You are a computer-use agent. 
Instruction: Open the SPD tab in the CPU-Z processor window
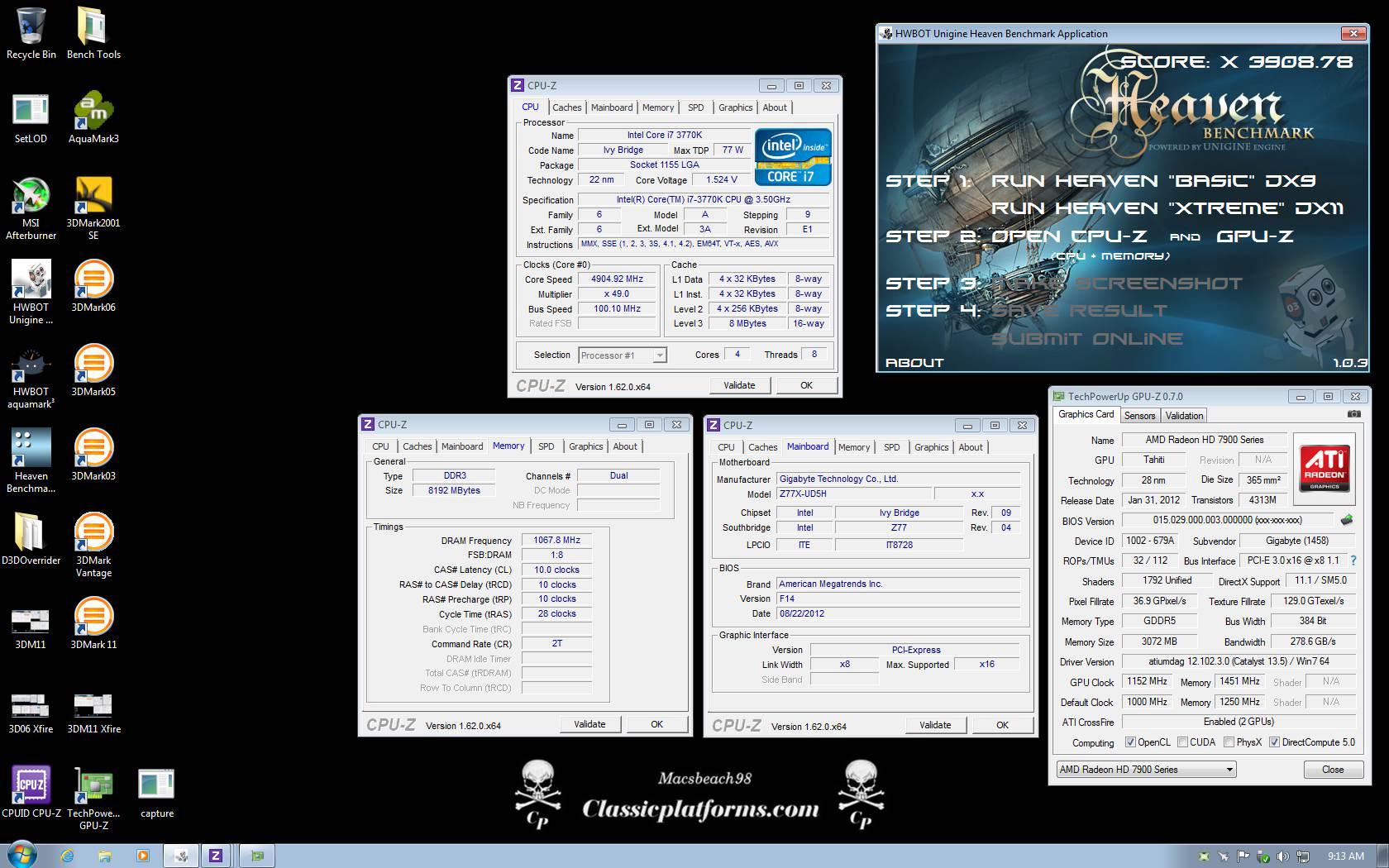(696, 107)
